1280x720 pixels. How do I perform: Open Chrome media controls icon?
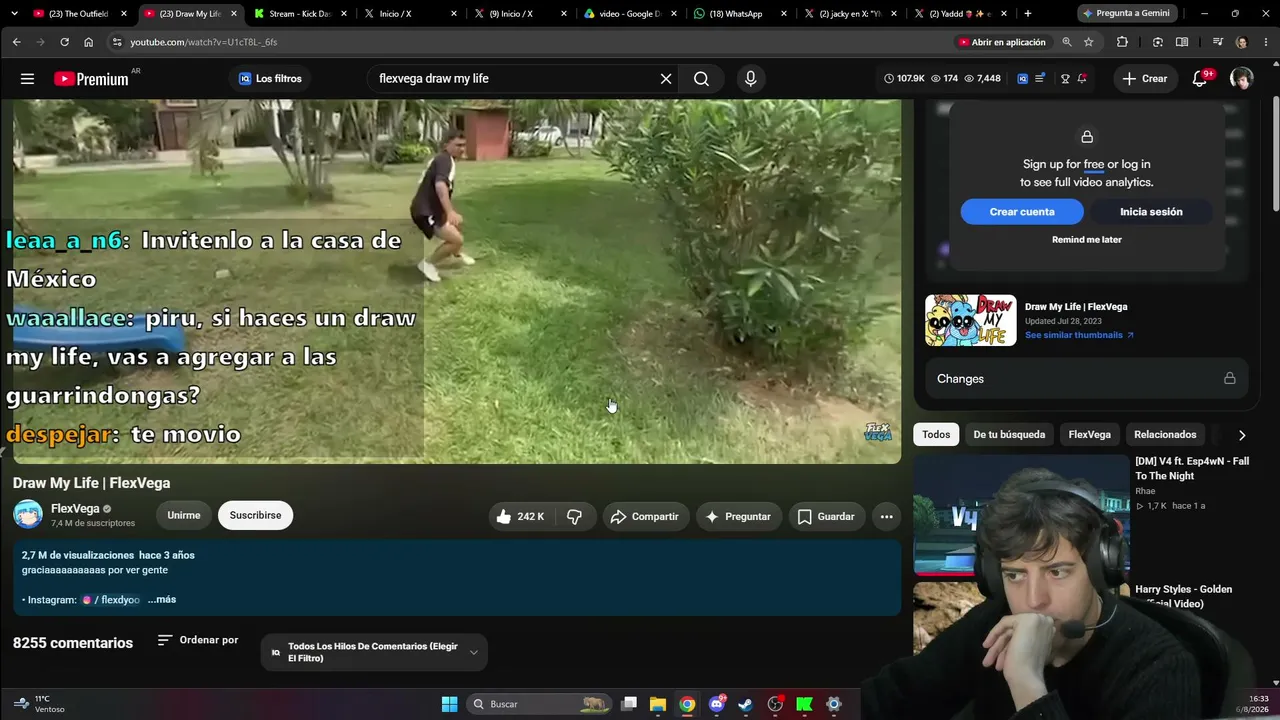1217,42
